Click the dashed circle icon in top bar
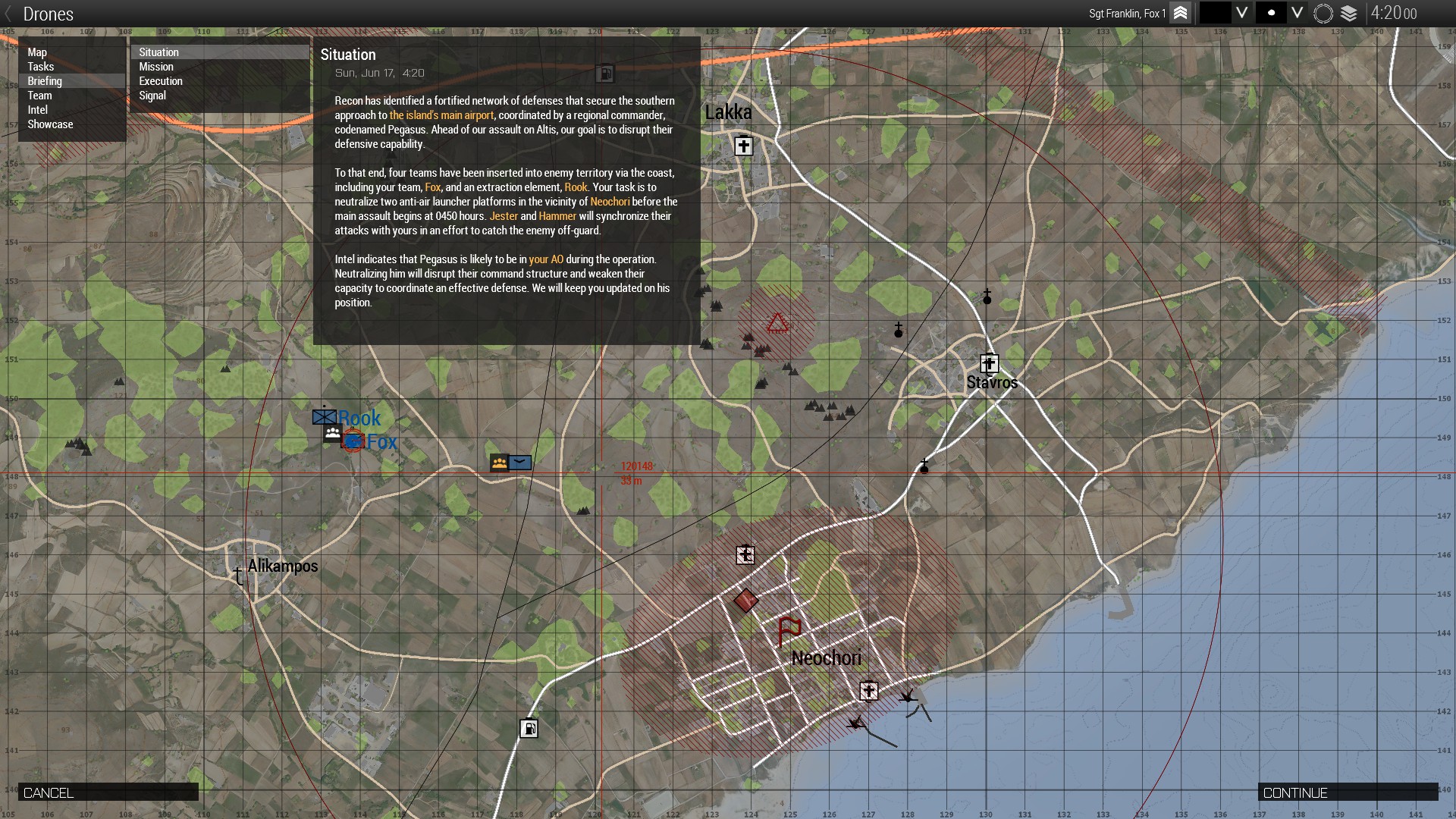This screenshot has height=819, width=1456. pos(1323,13)
